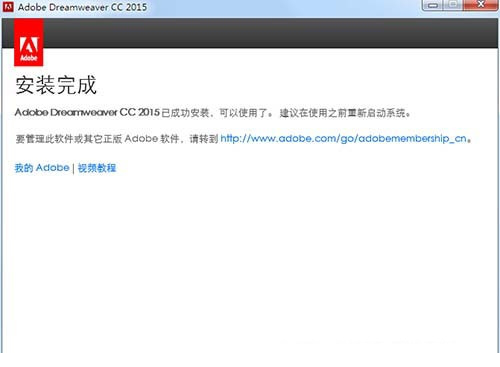Click the maximize window button

pos(453,5)
